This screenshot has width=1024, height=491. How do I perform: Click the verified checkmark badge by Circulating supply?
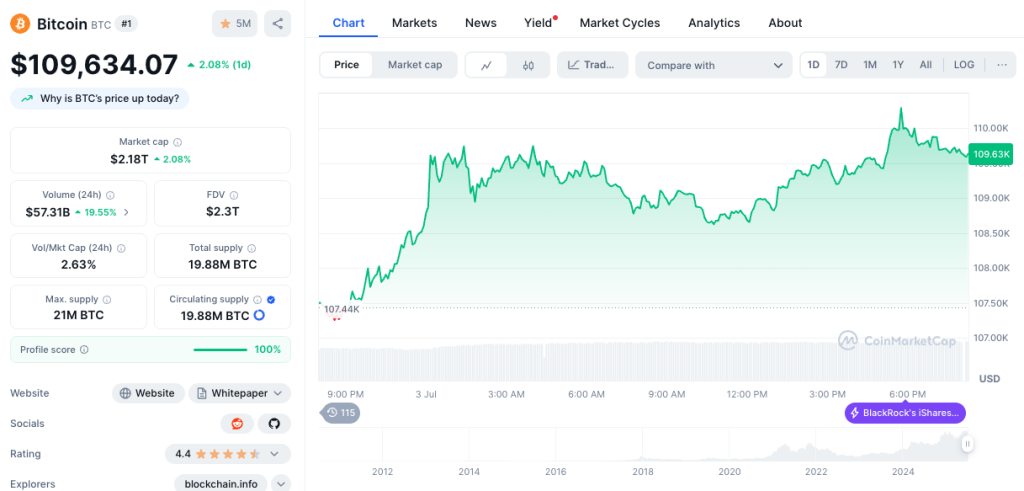(x=271, y=300)
